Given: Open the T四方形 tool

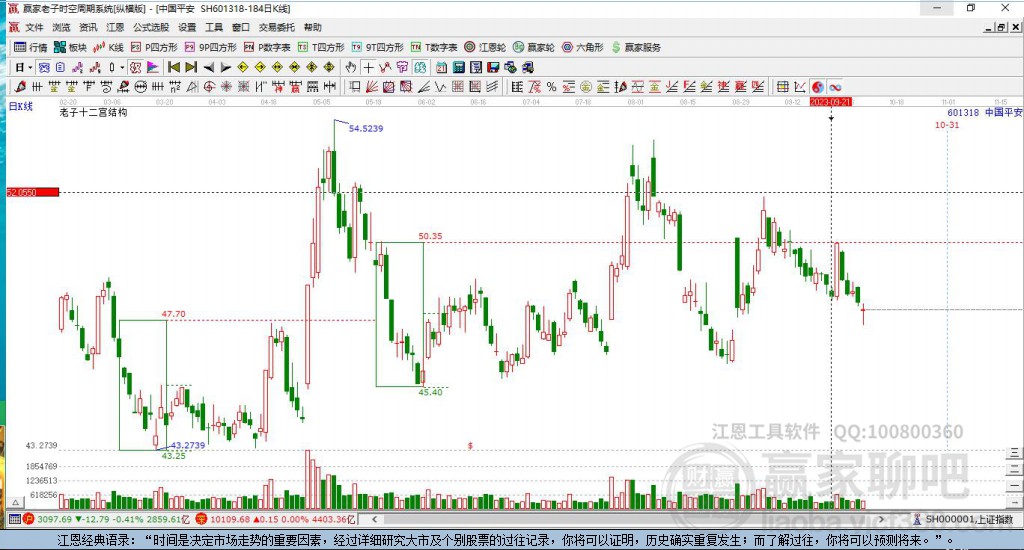Looking at the screenshot, I should coord(321,47).
